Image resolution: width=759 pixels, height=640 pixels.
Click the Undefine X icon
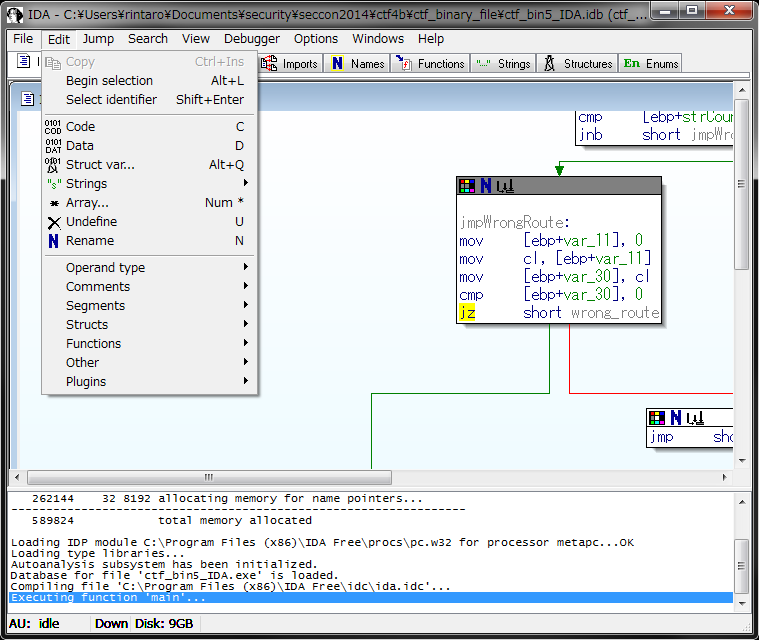54,222
